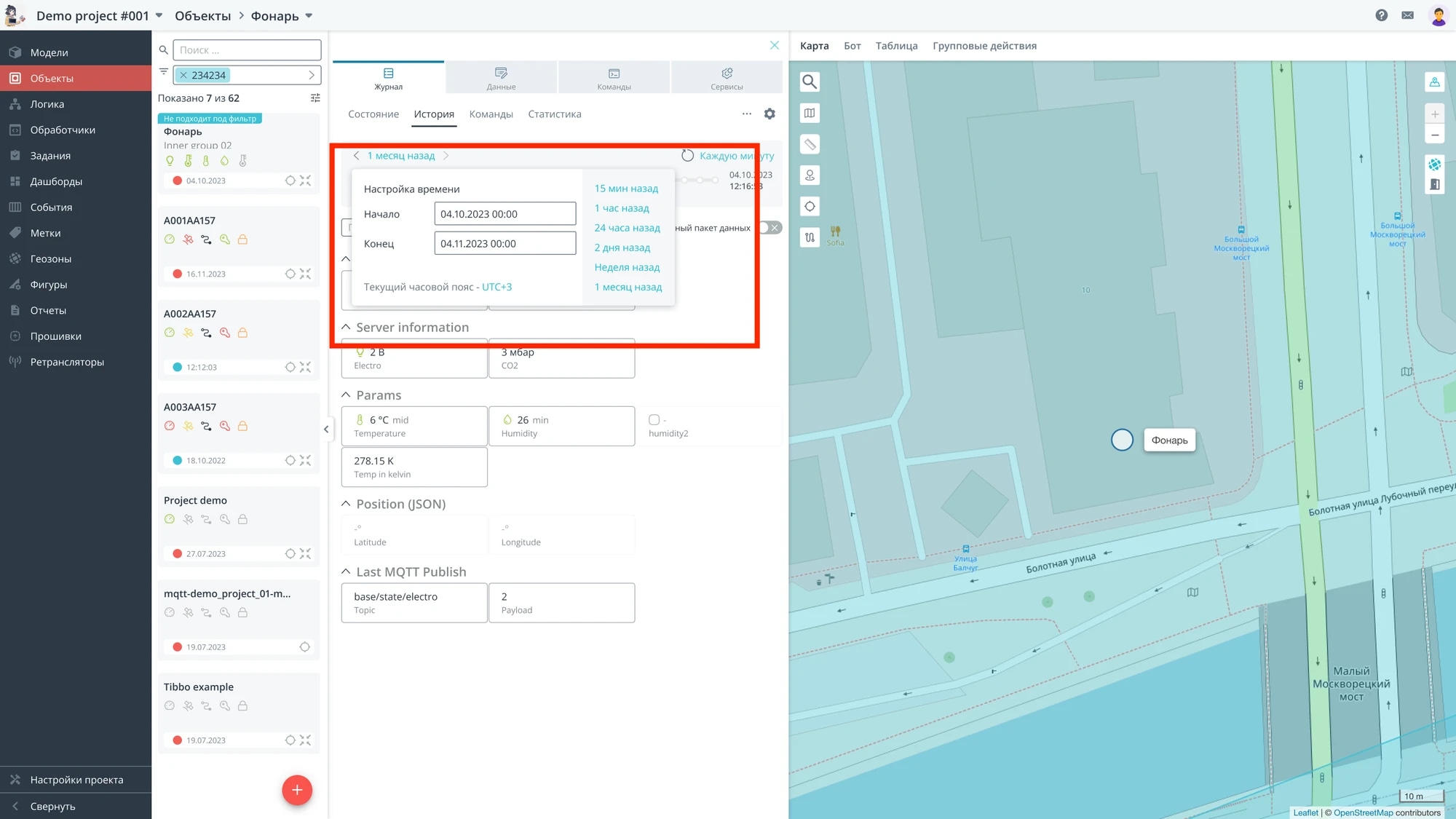Viewport: 1456px width, 819px height.
Task: Remove the 234234 filter tag
Action: [x=183, y=75]
